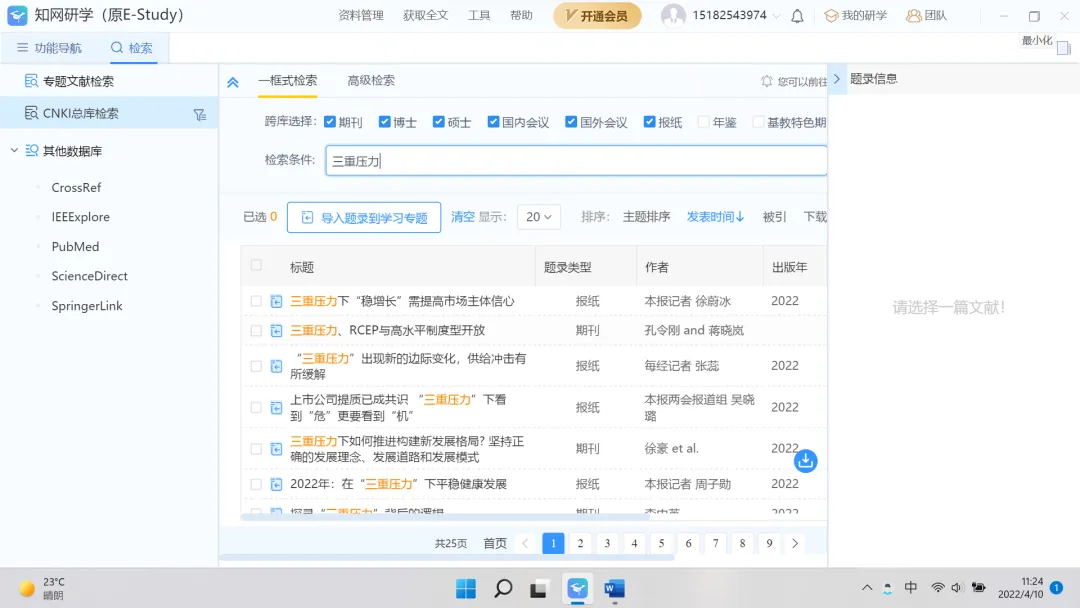Viewport: 1080px width, 608px height.
Task: Click the filter icon beside CNKI总库检索
Action: pyautogui.click(x=200, y=114)
